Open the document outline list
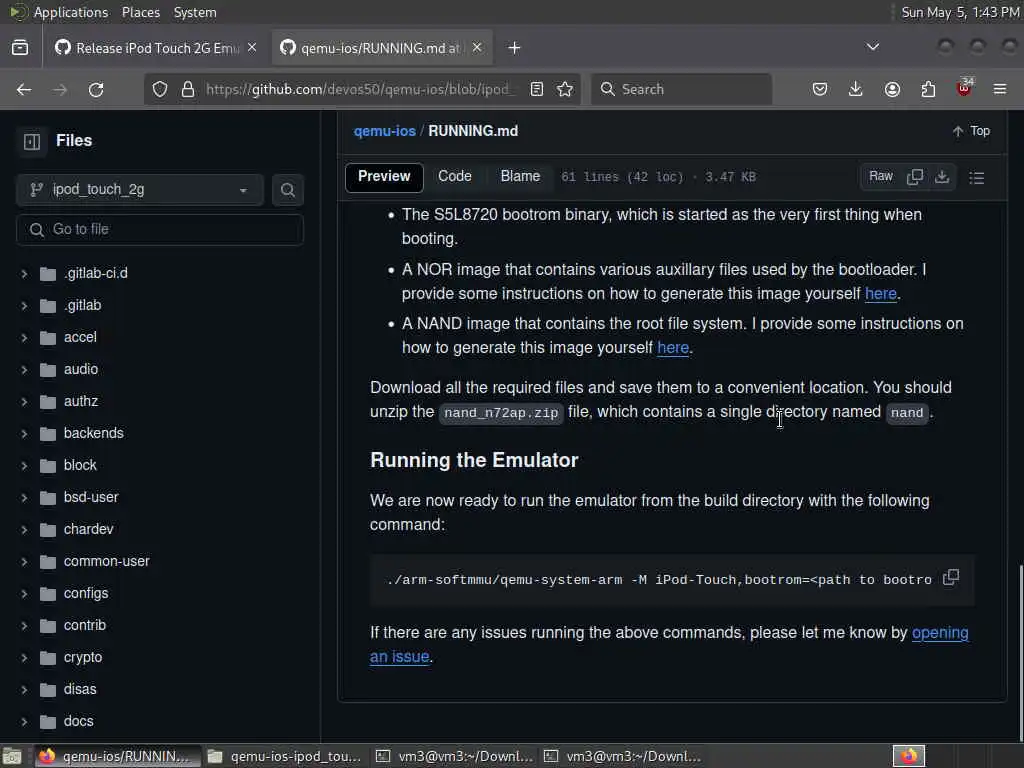Viewport: 1024px width, 768px height. pyautogui.click(x=977, y=178)
